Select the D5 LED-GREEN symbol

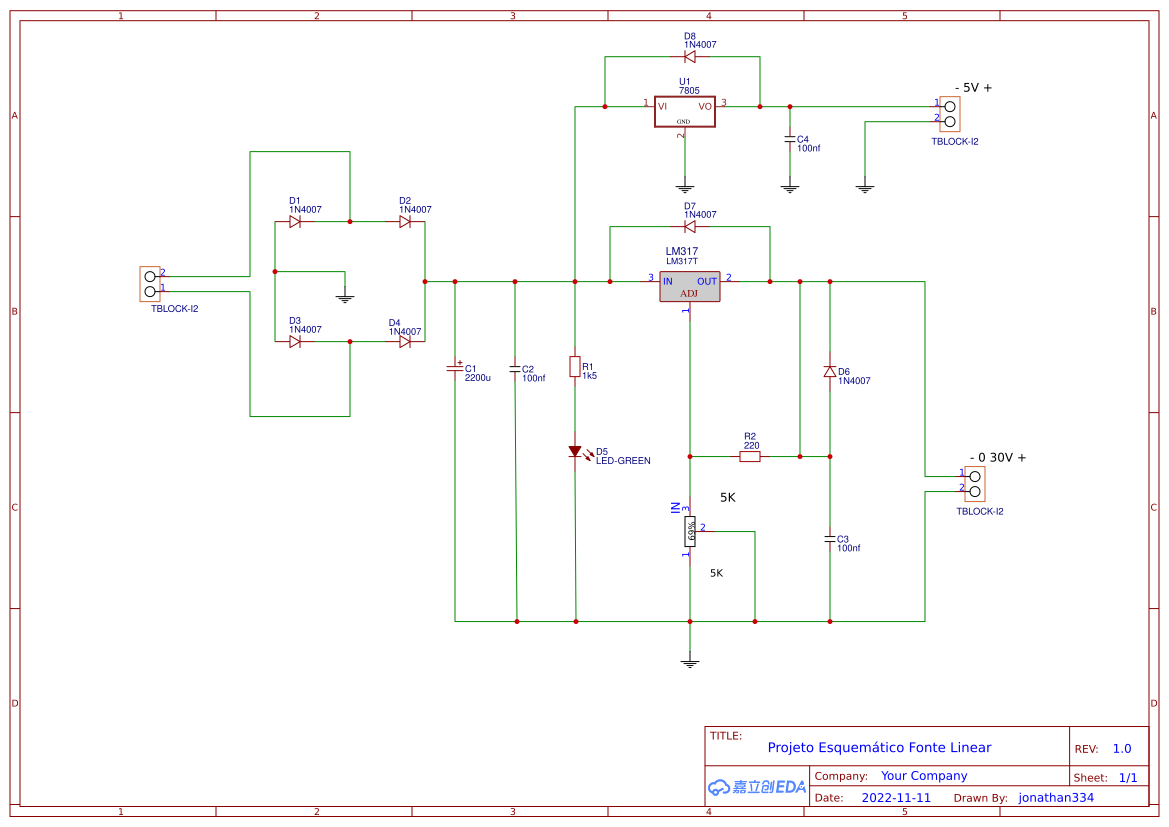point(575,450)
